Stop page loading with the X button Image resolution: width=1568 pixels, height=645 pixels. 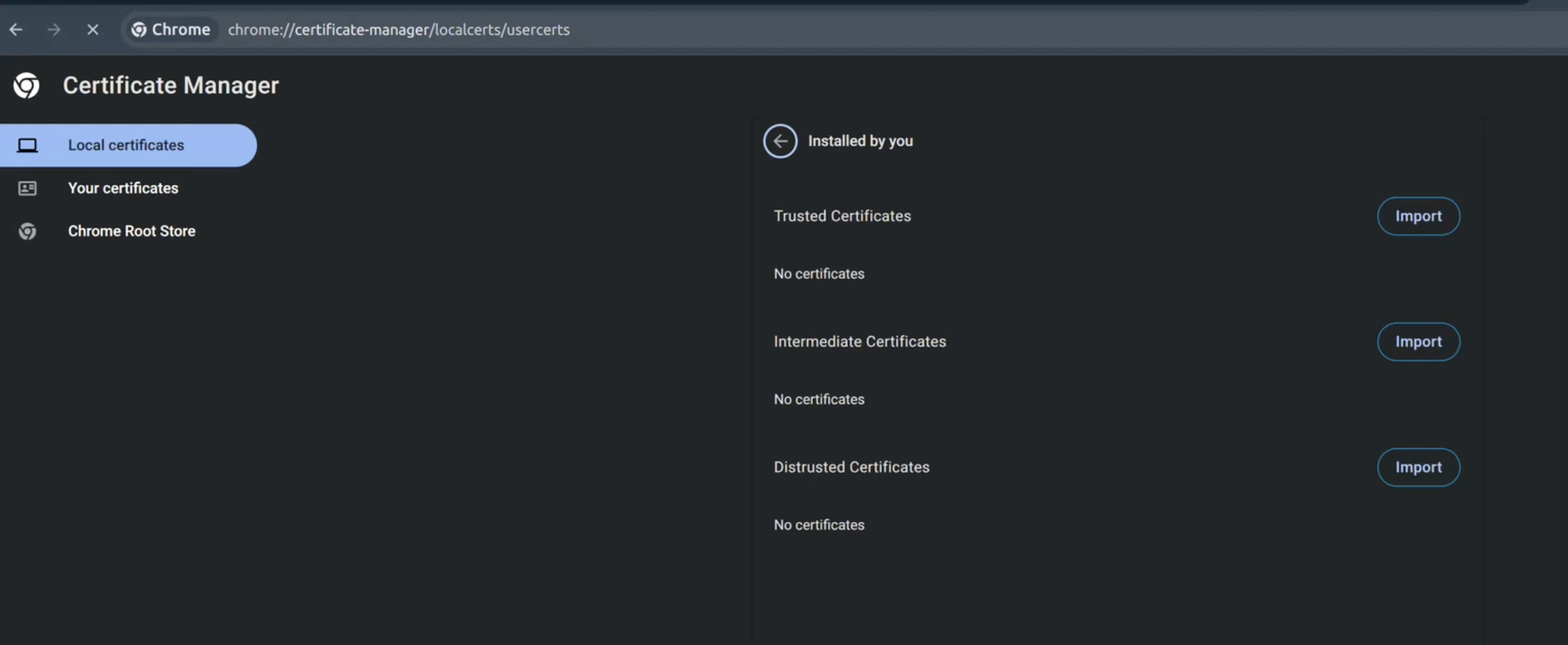[92, 29]
